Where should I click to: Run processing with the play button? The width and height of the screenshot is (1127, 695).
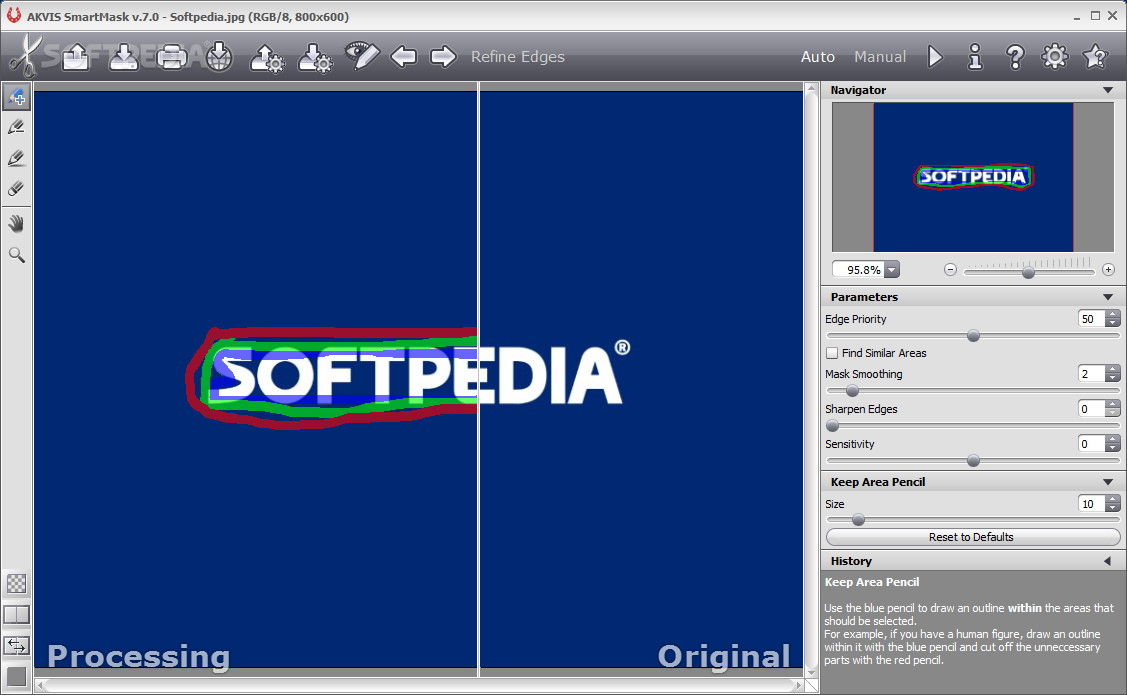[935, 56]
